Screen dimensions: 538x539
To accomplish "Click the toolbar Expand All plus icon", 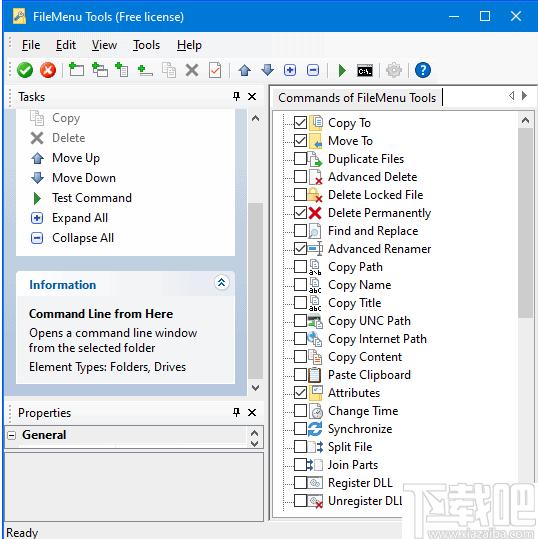I will (290, 70).
